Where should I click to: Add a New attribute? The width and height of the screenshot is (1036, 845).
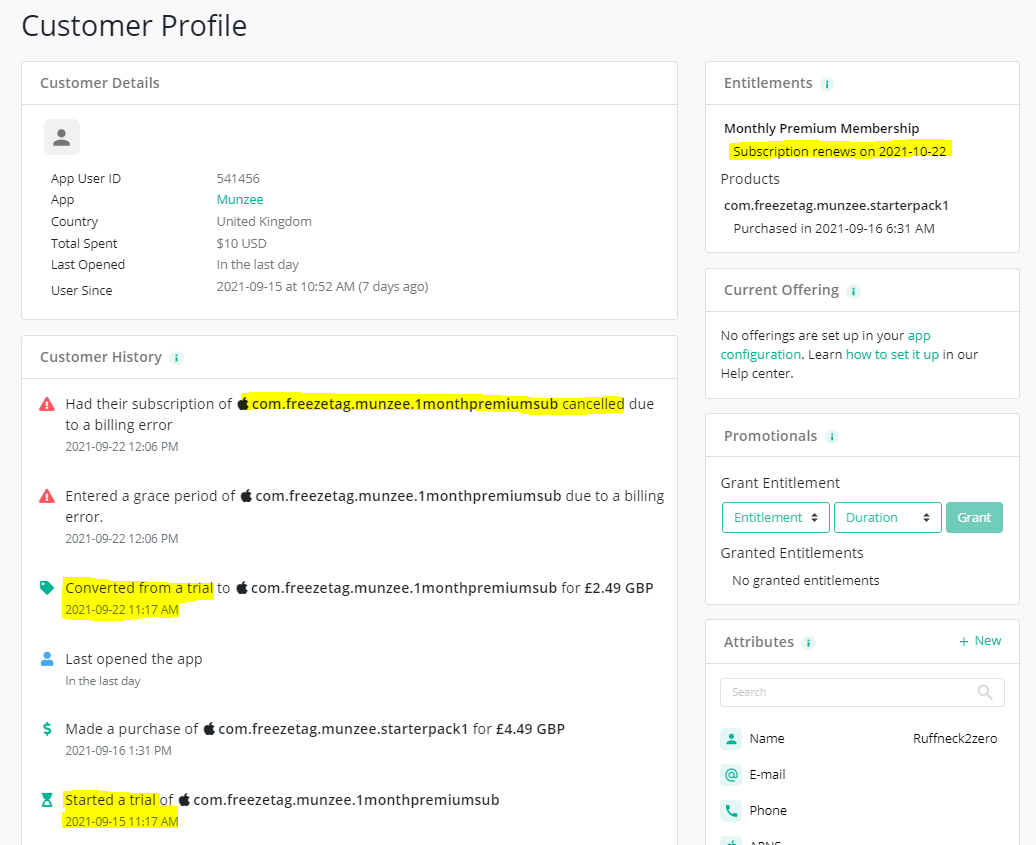click(x=980, y=641)
